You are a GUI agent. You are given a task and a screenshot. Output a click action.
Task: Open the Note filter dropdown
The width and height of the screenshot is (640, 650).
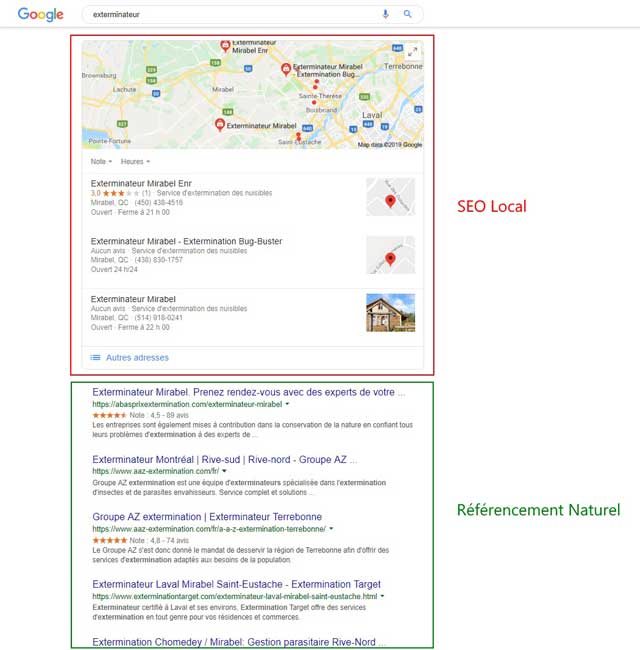click(x=101, y=161)
